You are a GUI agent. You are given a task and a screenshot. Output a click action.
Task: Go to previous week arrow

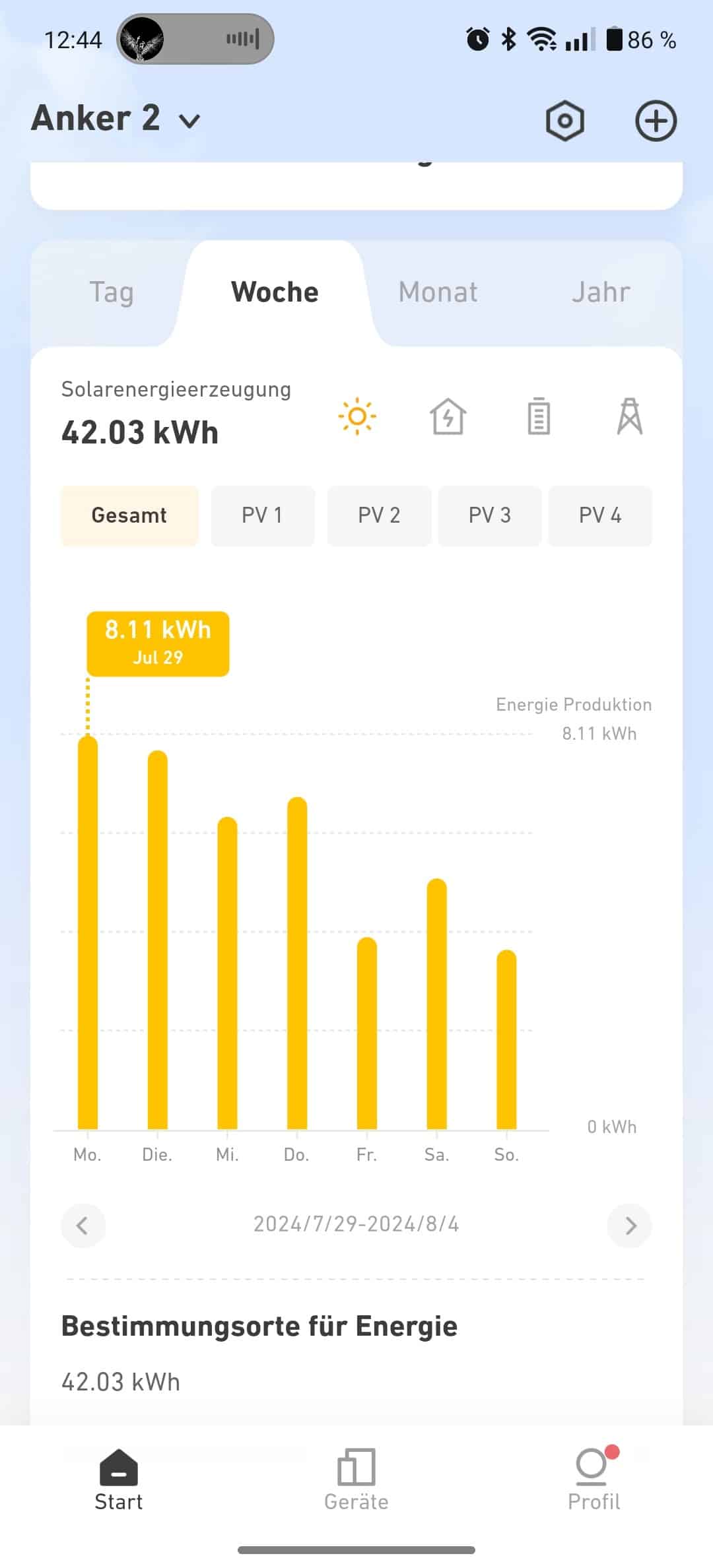(83, 1225)
